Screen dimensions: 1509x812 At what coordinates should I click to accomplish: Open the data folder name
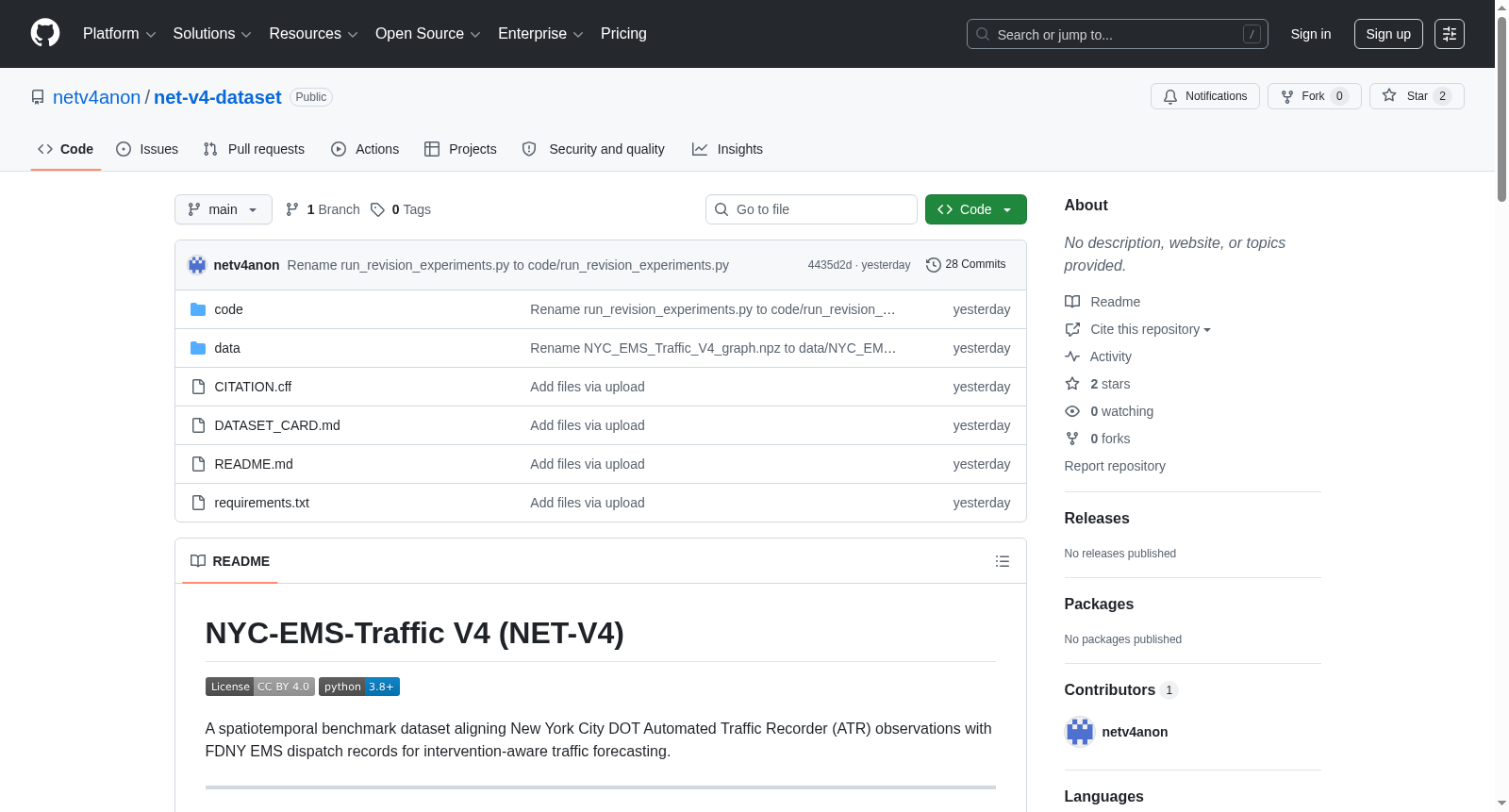tap(227, 348)
